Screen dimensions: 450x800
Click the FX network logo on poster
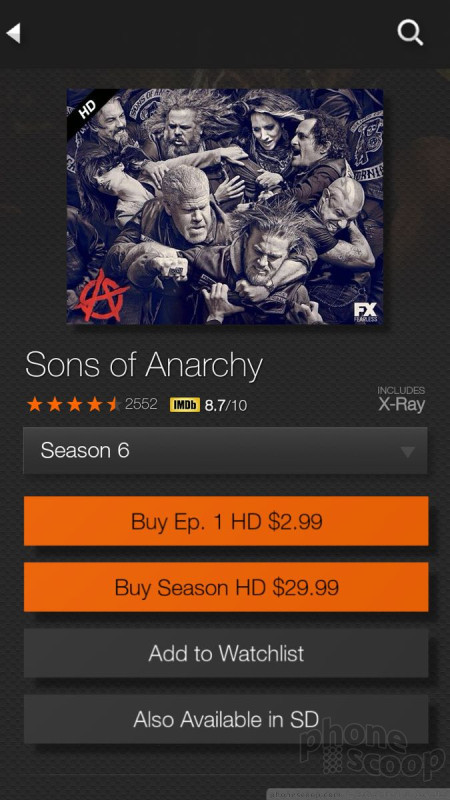tap(365, 312)
